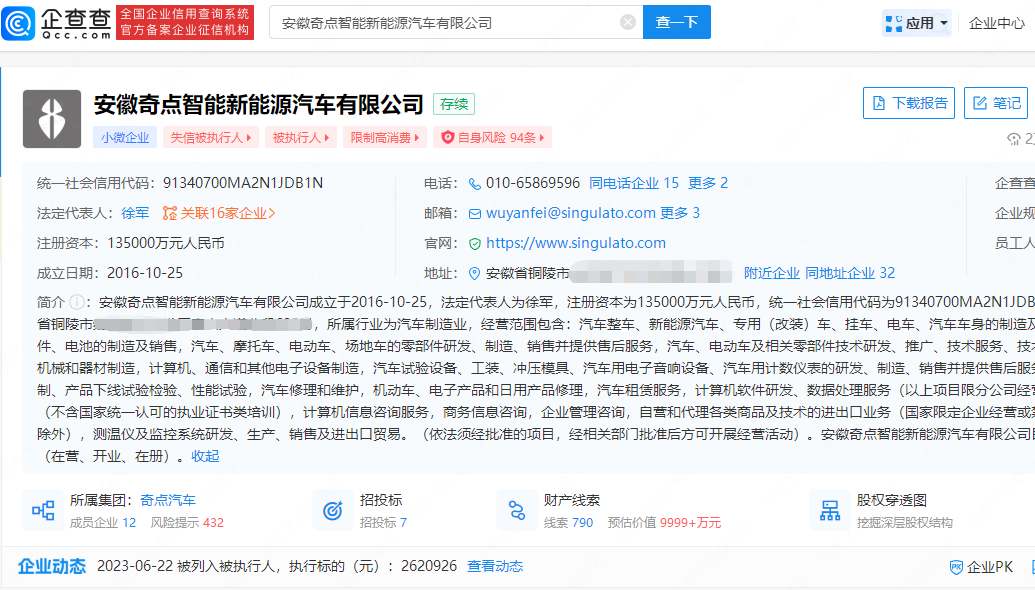Select the 所属集团 group structure icon
This screenshot has height=590, width=1035.
point(43,510)
